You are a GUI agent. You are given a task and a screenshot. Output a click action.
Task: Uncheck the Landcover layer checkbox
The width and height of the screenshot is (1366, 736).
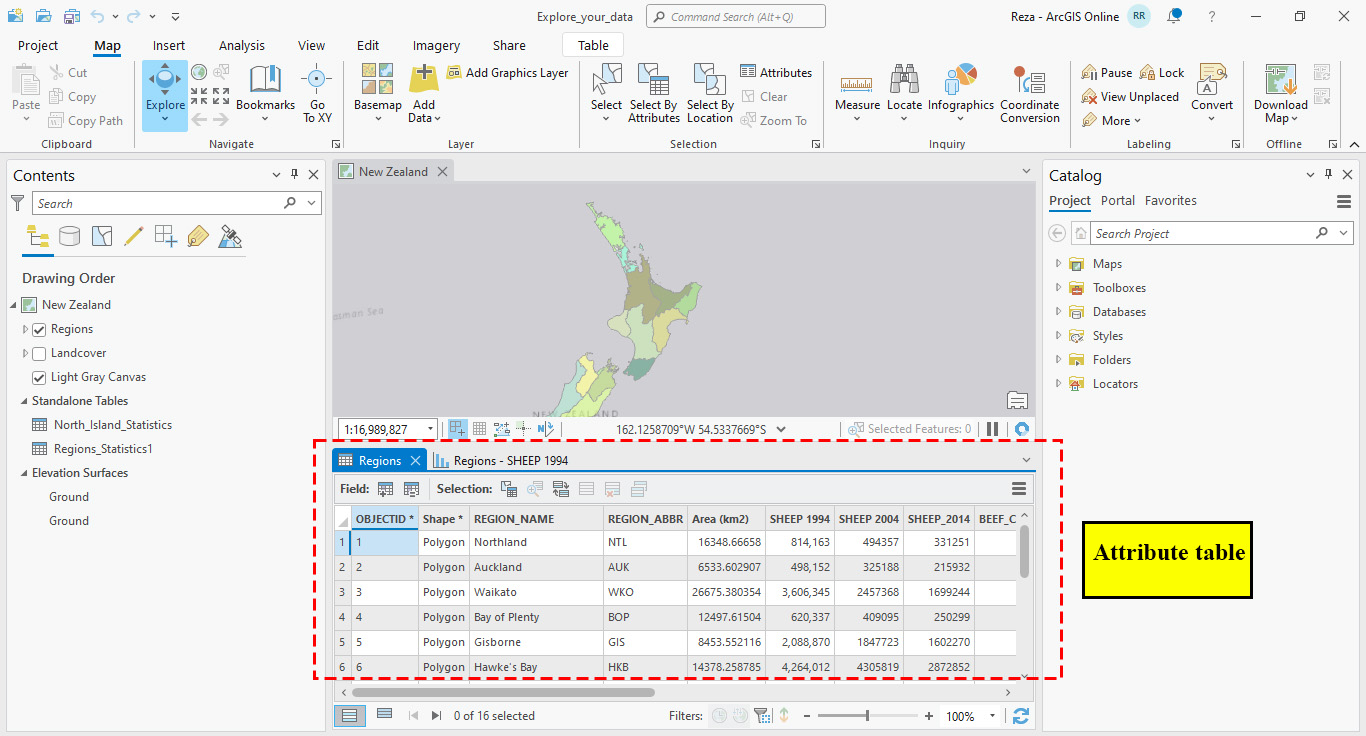coord(41,352)
